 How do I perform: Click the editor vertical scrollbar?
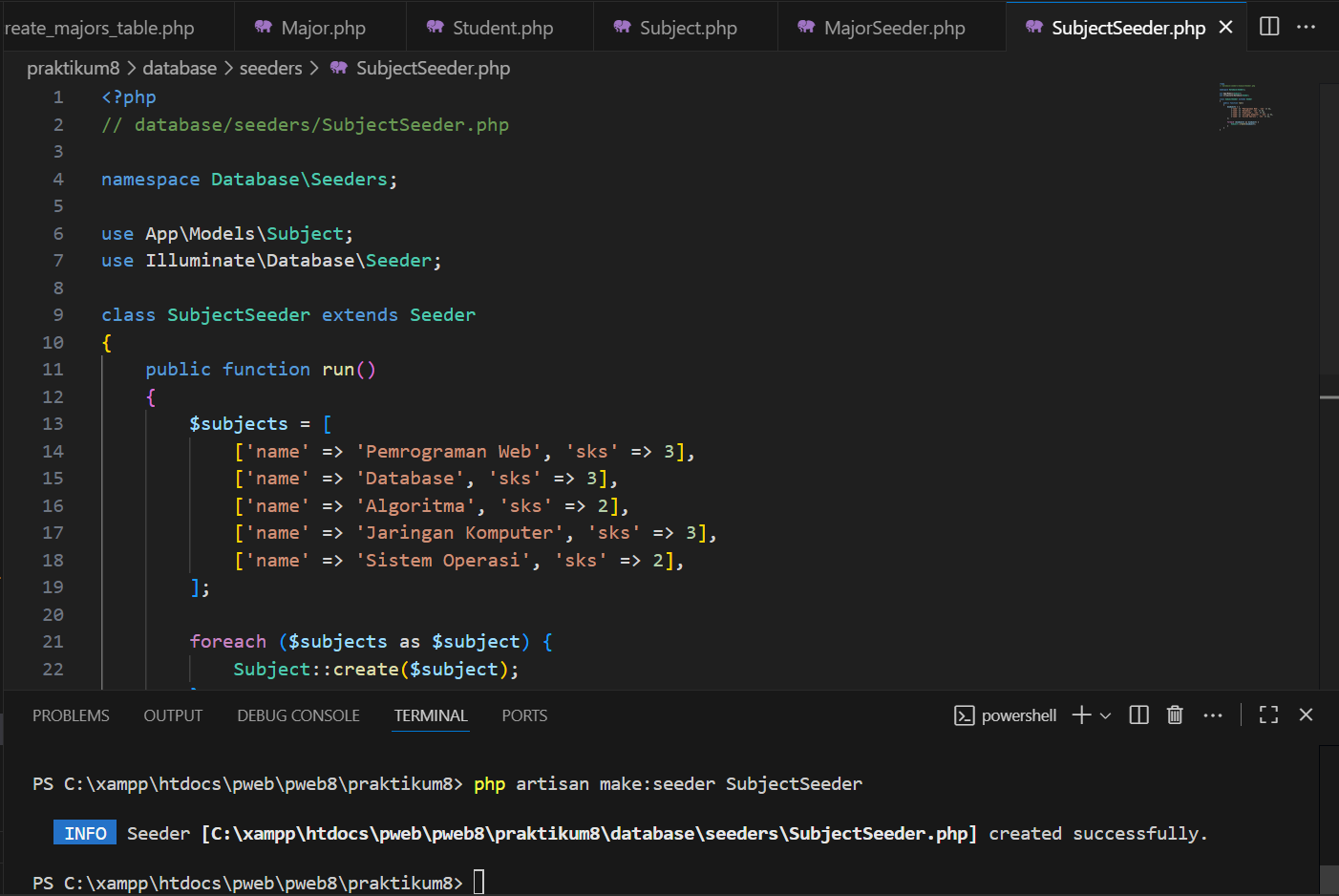(x=1328, y=229)
